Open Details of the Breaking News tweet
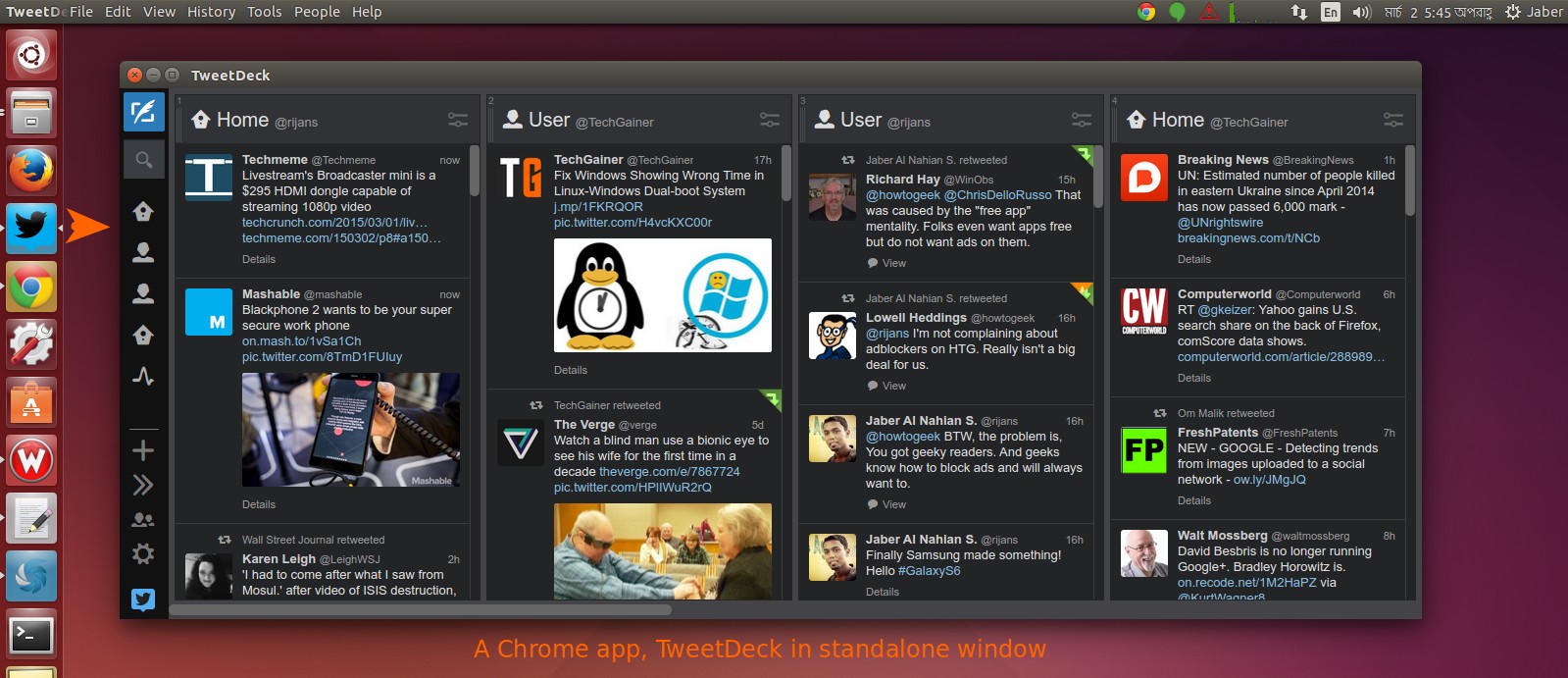The image size is (1568, 678). [x=1194, y=259]
